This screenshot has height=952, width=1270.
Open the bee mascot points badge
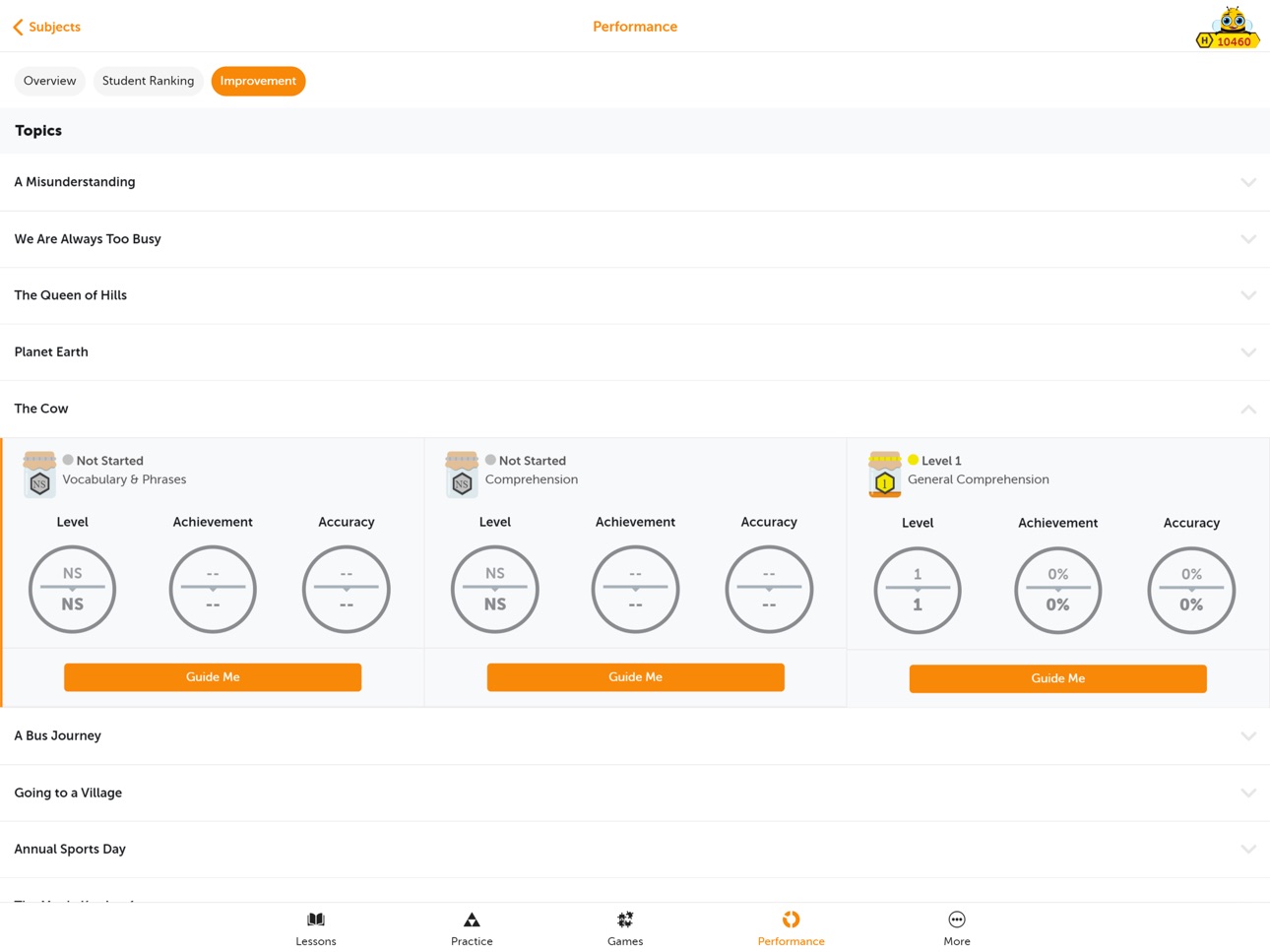pyautogui.click(x=1228, y=28)
